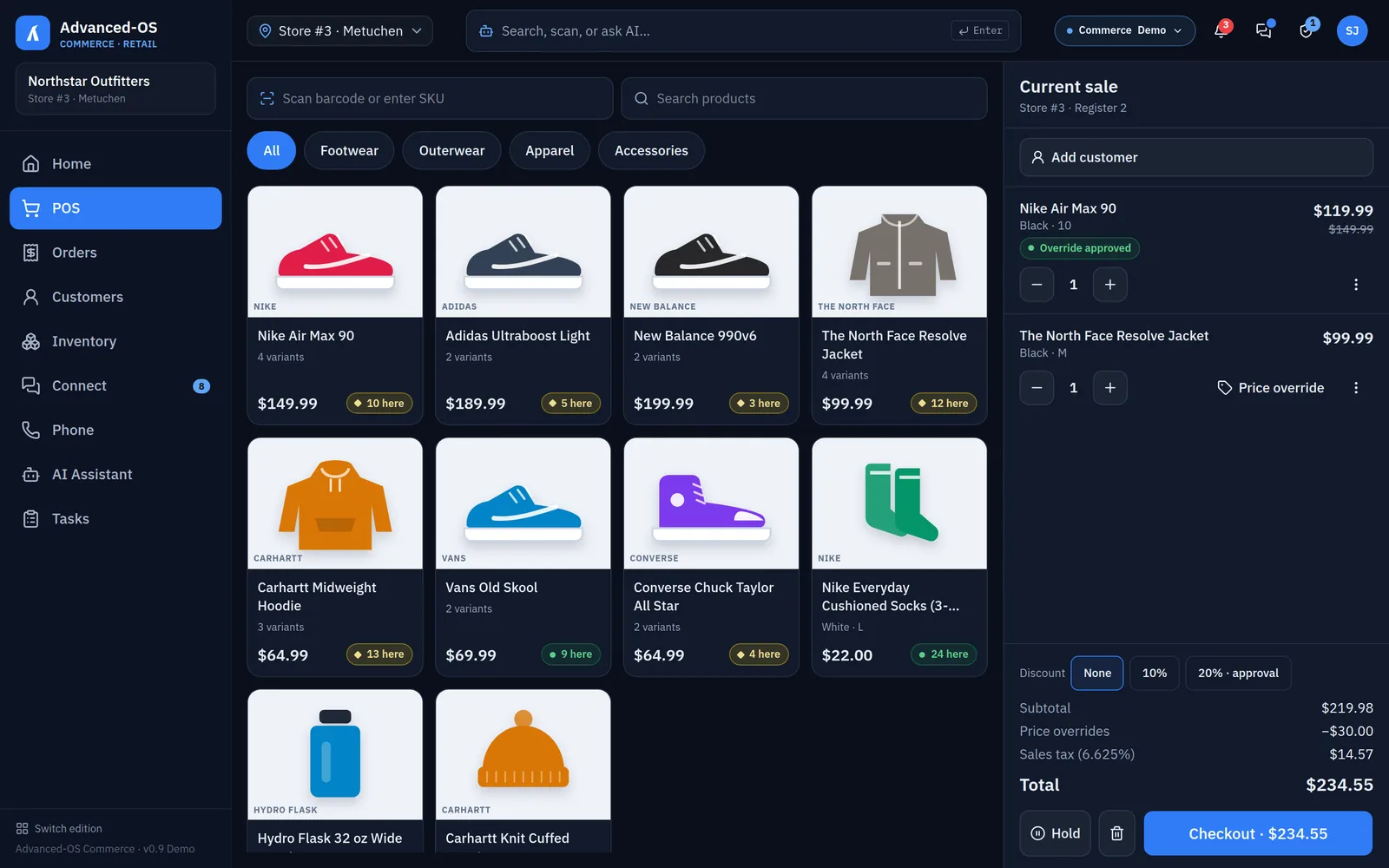The width and height of the screenshot is (1389, 868).
Task: Click the 24 here stock badge
Action: click(944, 654)
